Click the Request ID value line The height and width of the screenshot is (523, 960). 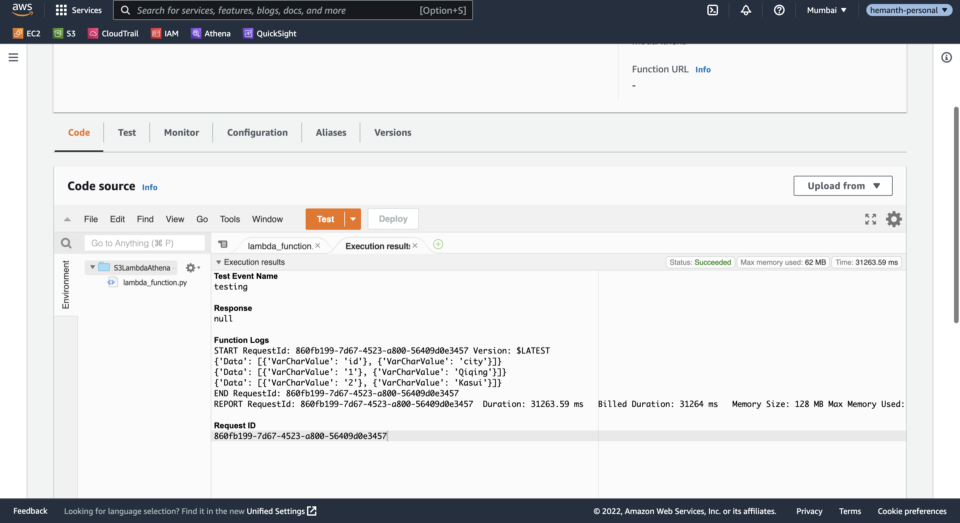click(300, 436)
